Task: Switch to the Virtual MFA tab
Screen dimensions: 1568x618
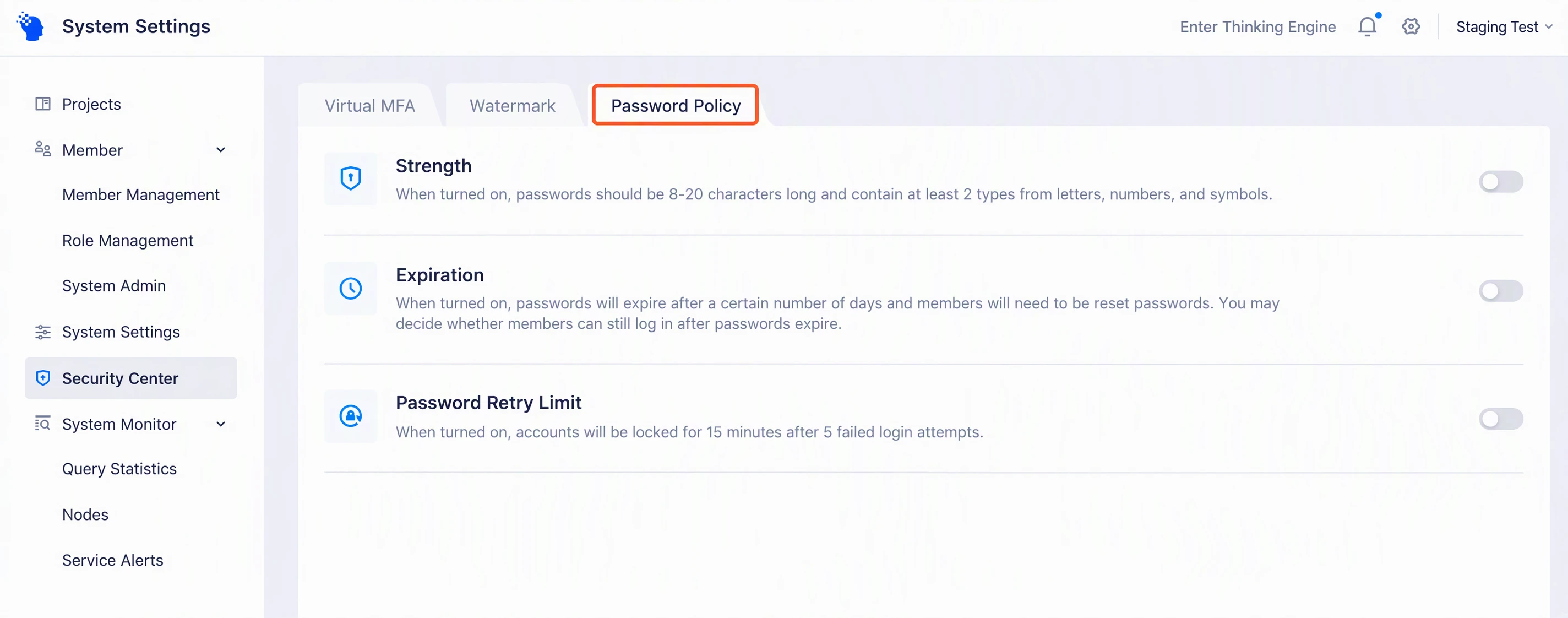Action: tap(369, 105)
